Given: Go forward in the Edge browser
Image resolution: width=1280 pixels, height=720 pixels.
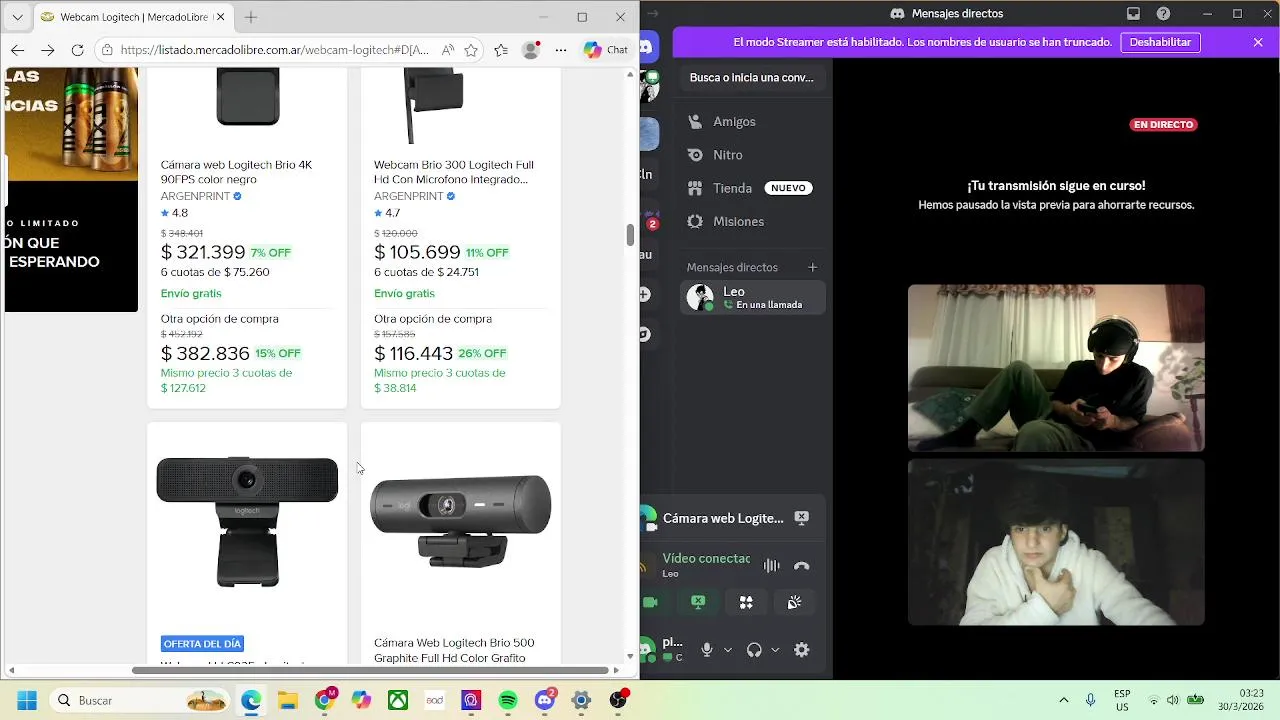Looking at the screenshot, I should click(x=47, y=50).
